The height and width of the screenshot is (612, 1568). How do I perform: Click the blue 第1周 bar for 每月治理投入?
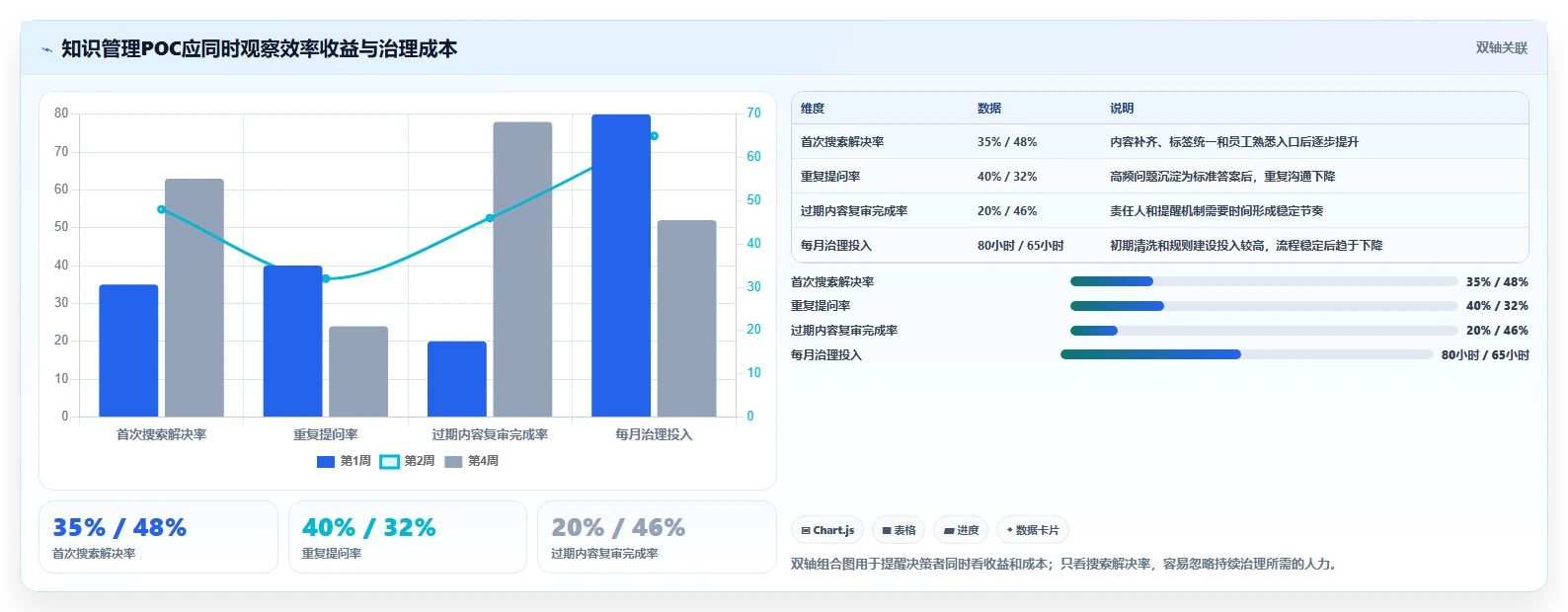coord(621,266)
